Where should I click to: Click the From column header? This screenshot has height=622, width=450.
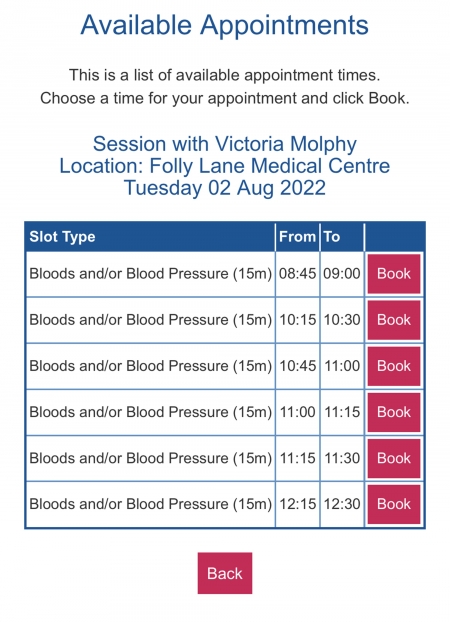pyautogui.click(x=297, y=237)
